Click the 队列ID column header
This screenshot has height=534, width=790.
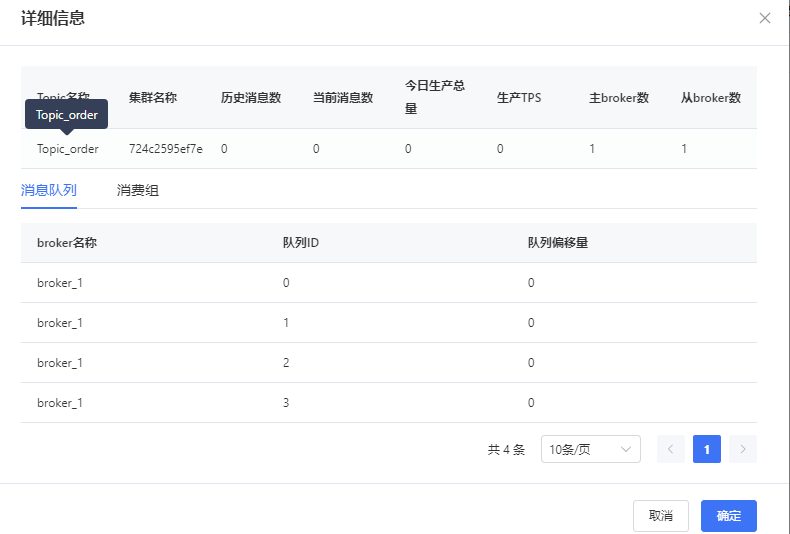pos(301,243)
